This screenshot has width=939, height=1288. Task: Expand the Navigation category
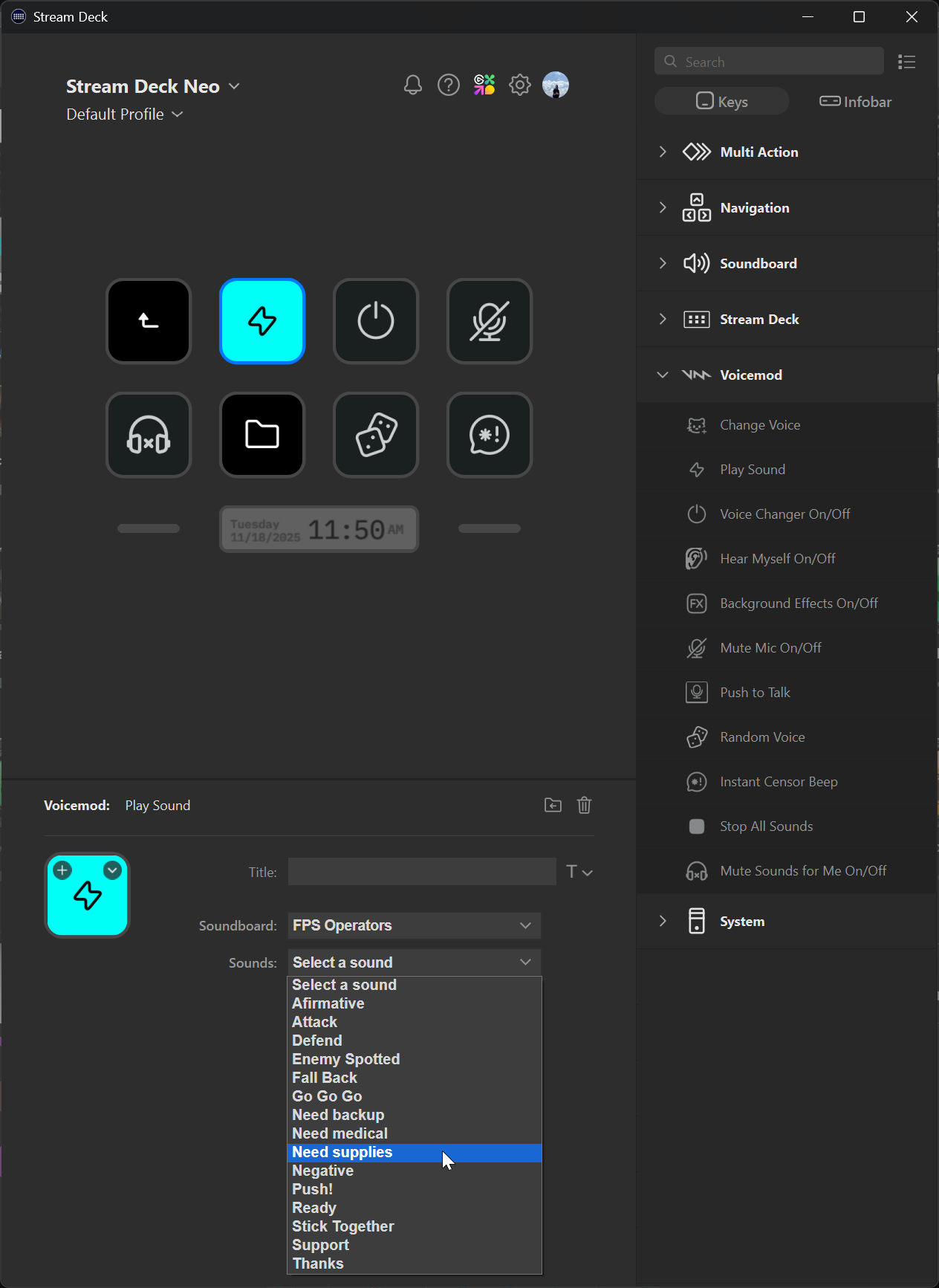(x=787, y=208)
